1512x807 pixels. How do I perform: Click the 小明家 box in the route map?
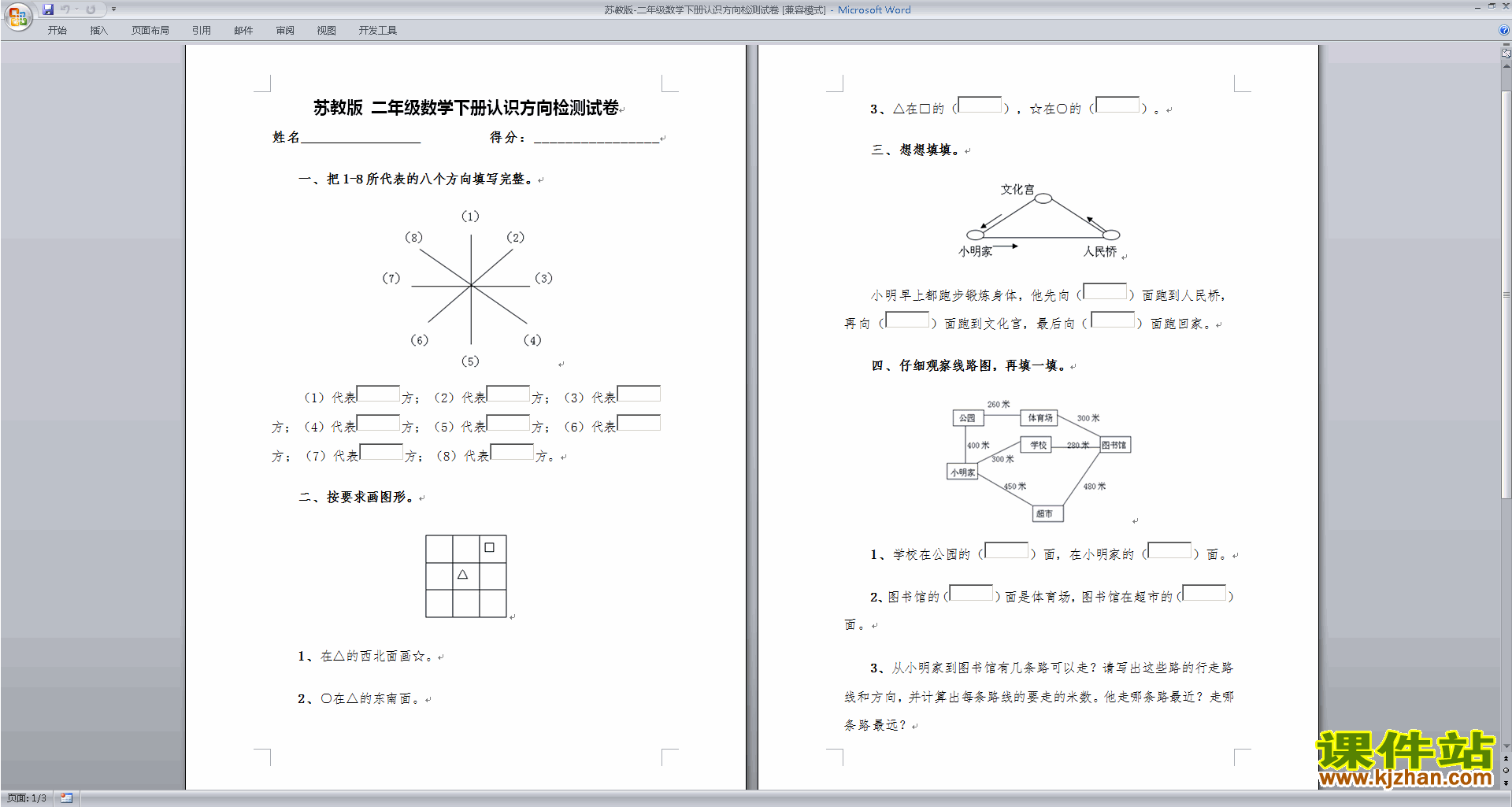pos(962,472)
